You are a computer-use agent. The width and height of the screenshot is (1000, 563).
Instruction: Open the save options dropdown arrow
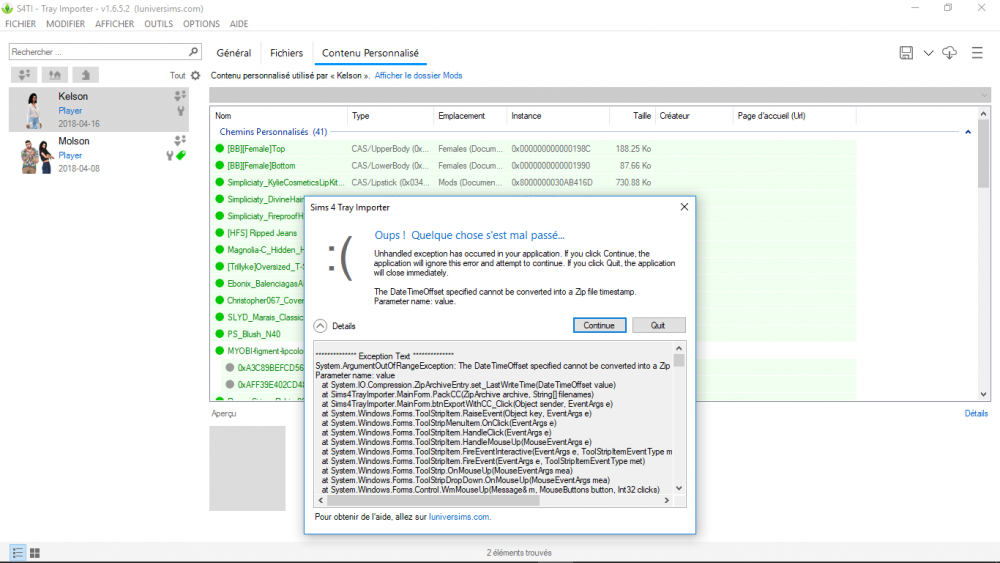[x=928, y=53]
